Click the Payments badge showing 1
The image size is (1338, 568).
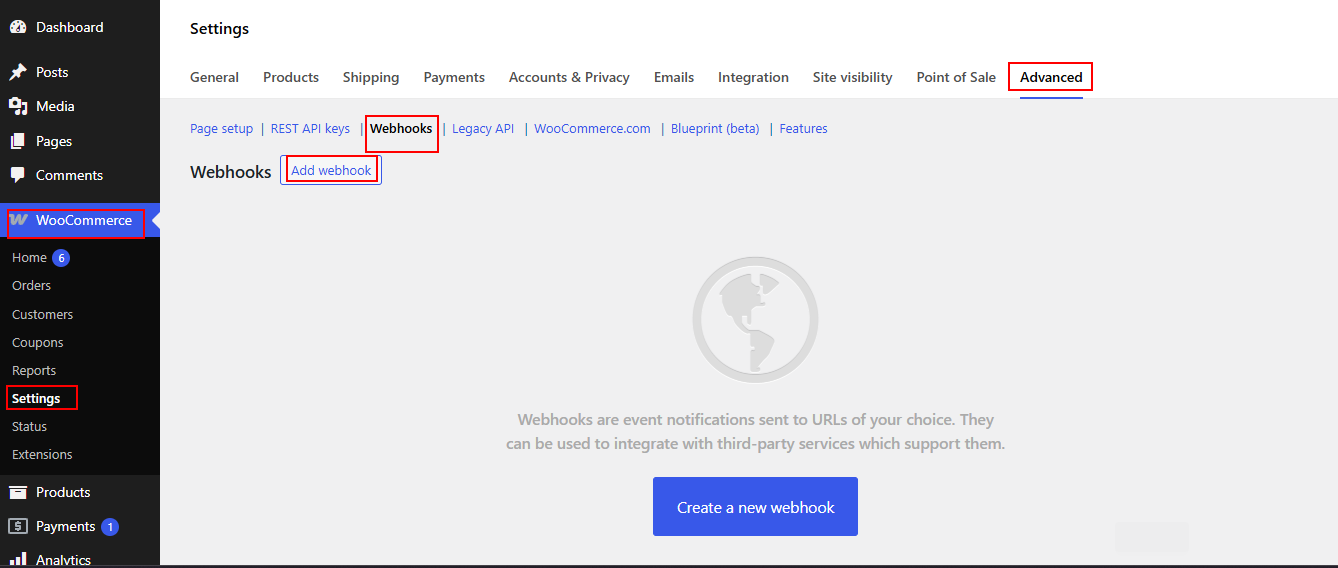coord(110,526)
